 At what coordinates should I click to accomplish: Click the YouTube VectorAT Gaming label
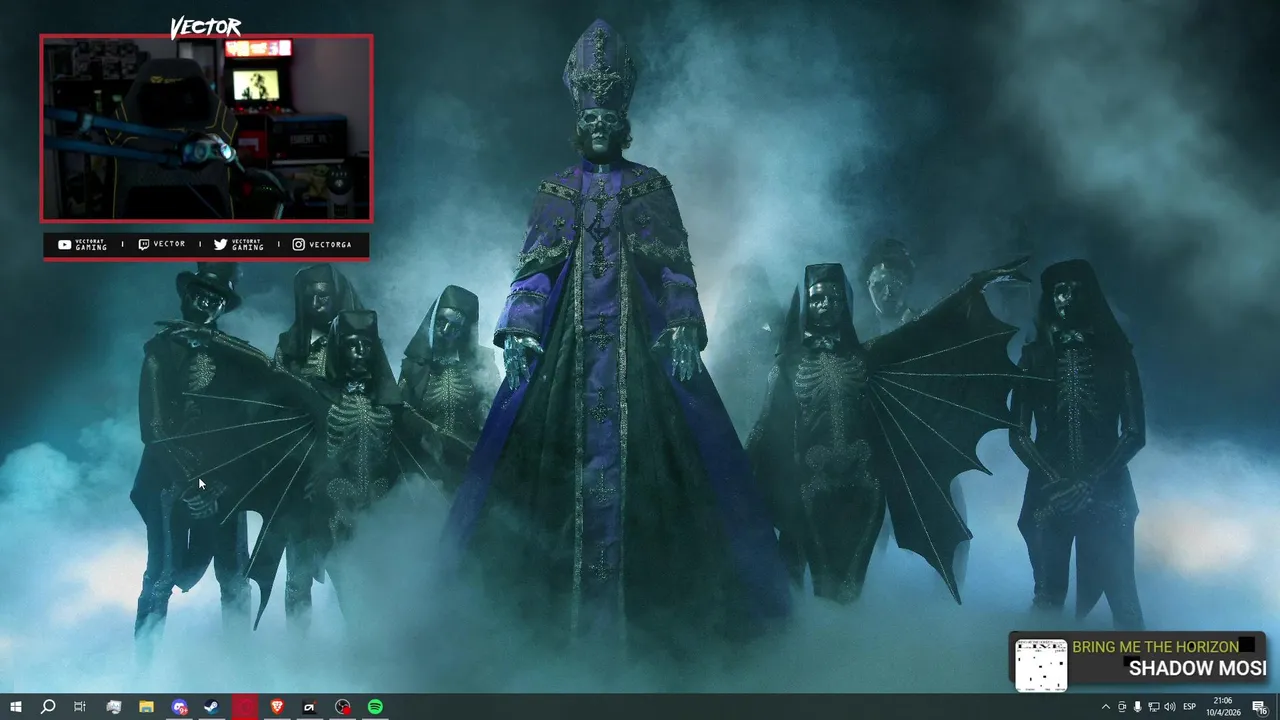[x=82, y=245]
